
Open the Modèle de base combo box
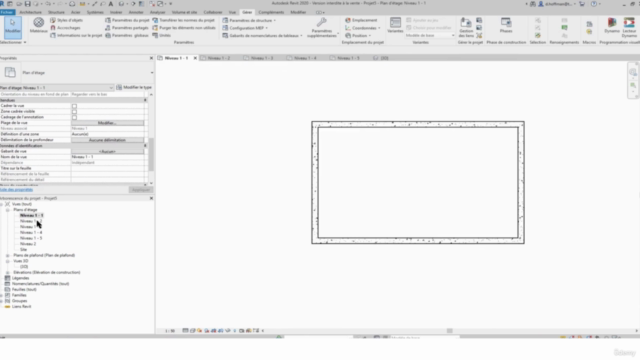(430, 36)
